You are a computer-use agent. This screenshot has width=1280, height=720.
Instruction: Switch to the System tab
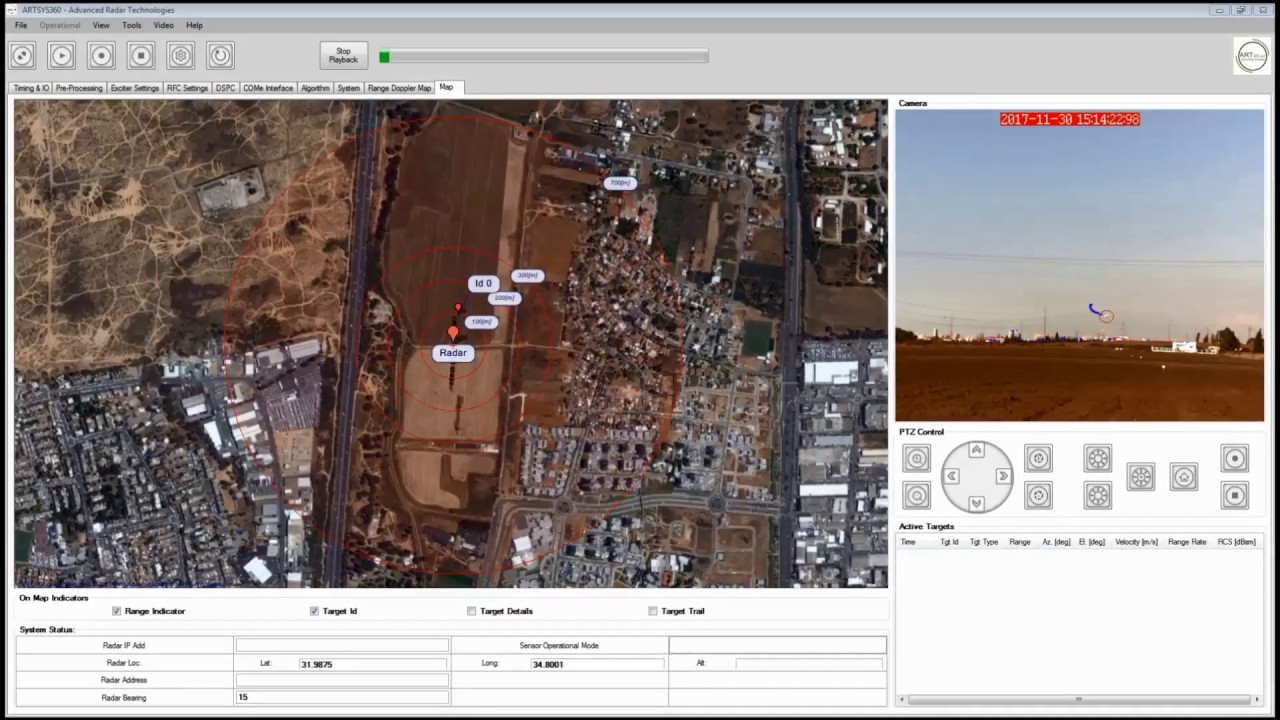point(348,88)
